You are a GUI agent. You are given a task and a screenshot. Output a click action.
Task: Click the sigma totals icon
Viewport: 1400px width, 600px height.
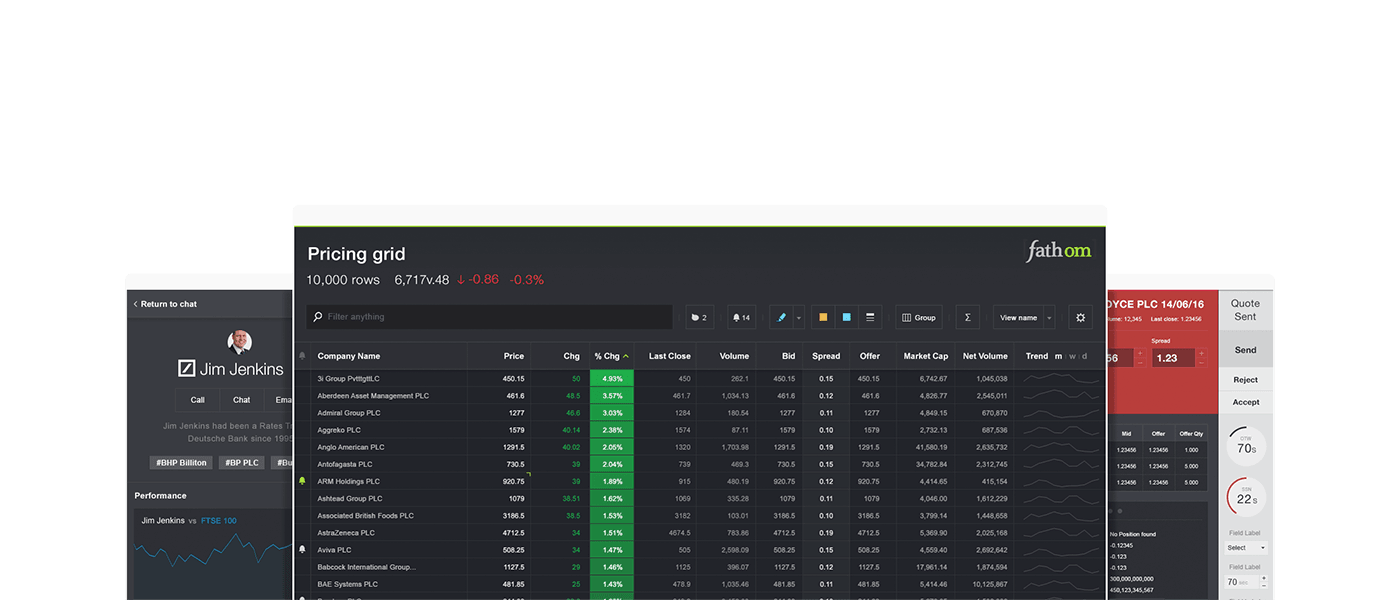point(967,317)
